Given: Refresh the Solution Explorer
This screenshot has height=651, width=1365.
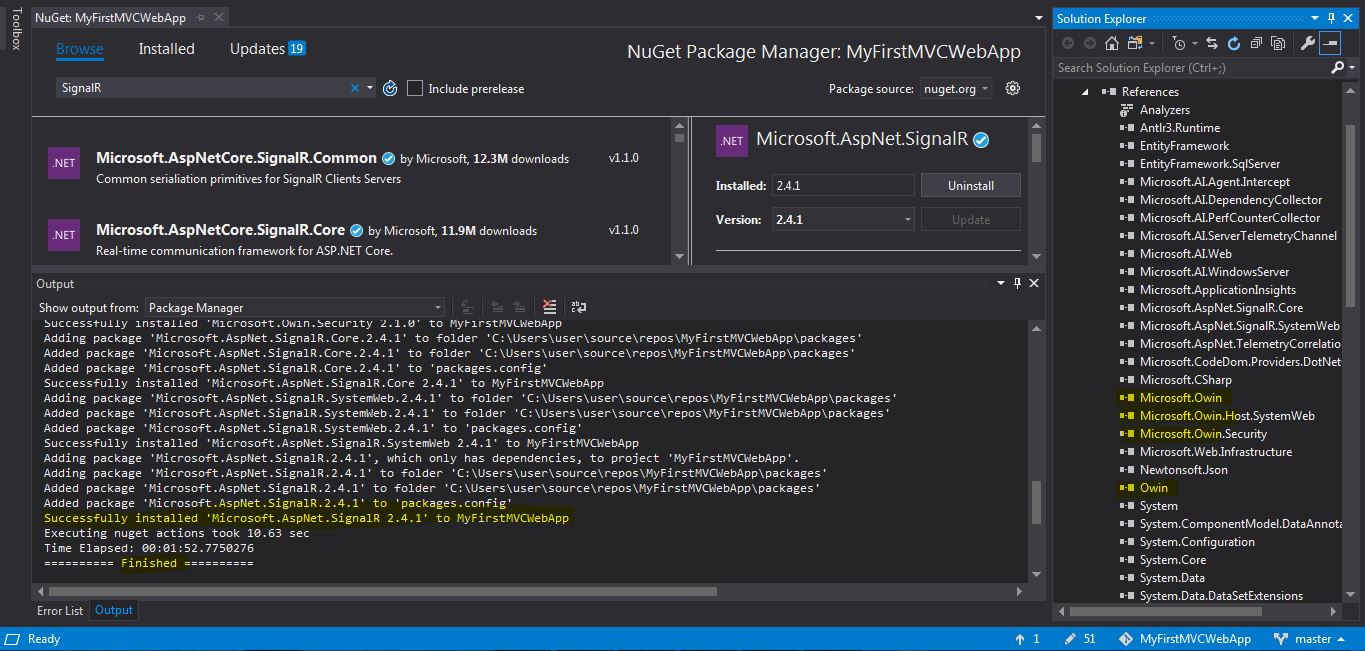Looking at the screenshot, I should click(1234, 43).
